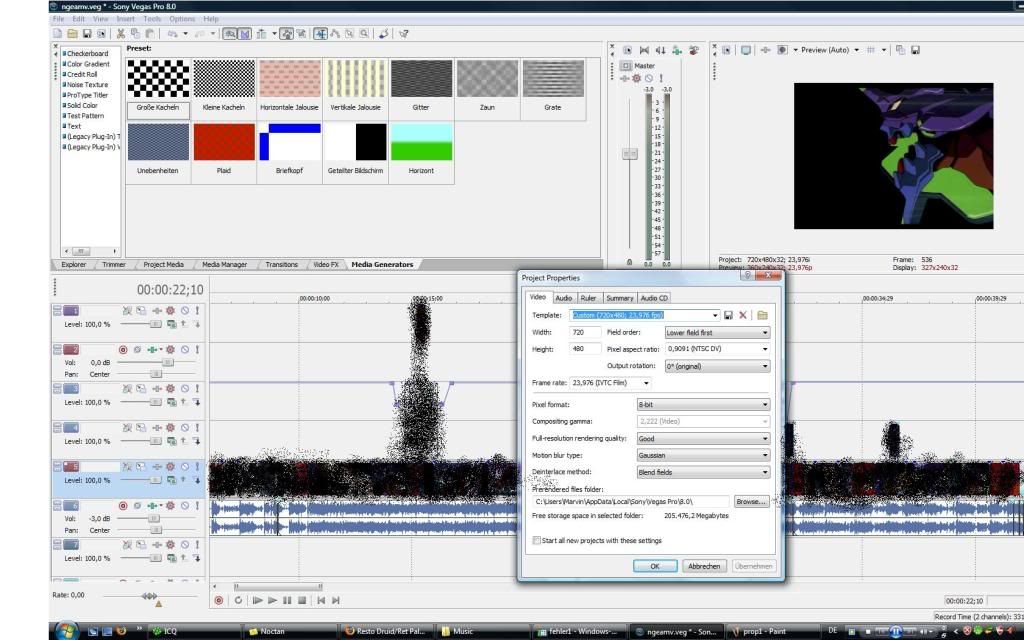Viewport: 1024px width, 640px height.
Task: Mute track 5
Action: tap(185, 467)
